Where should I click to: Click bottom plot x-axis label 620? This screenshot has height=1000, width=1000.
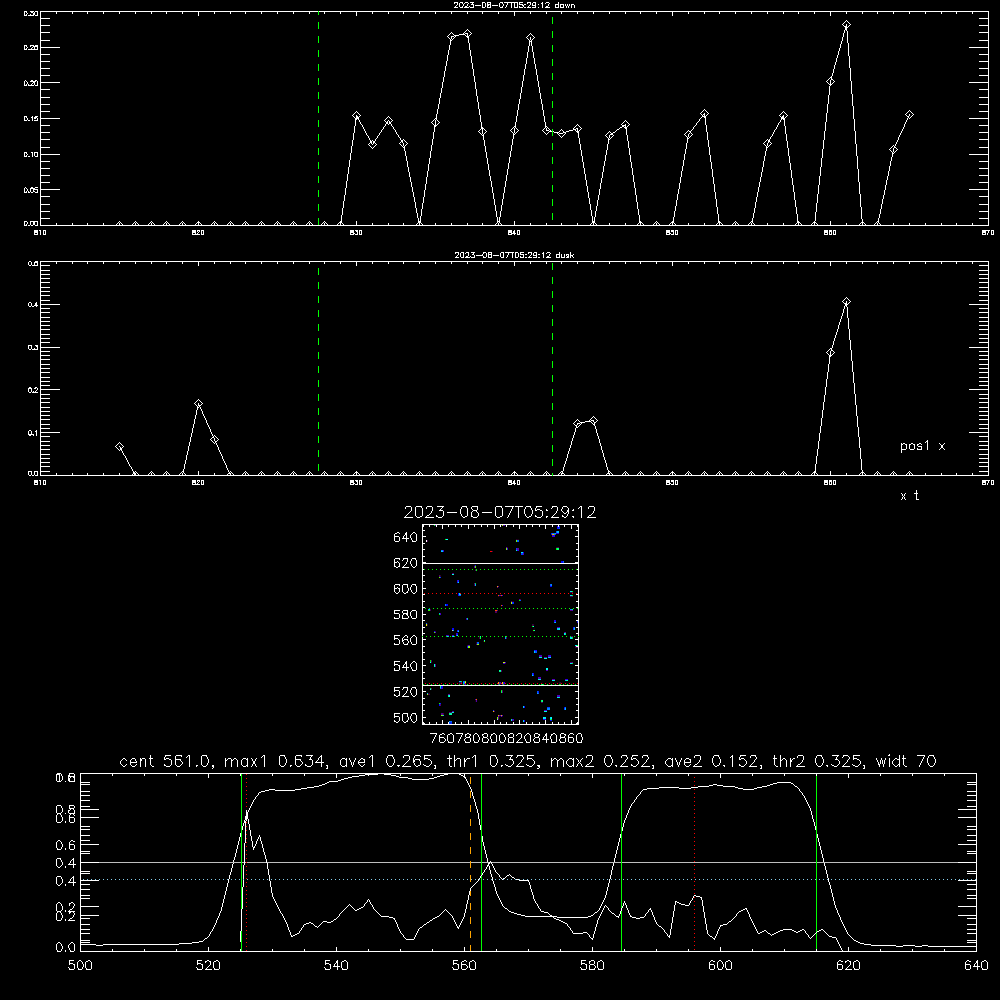848,966
